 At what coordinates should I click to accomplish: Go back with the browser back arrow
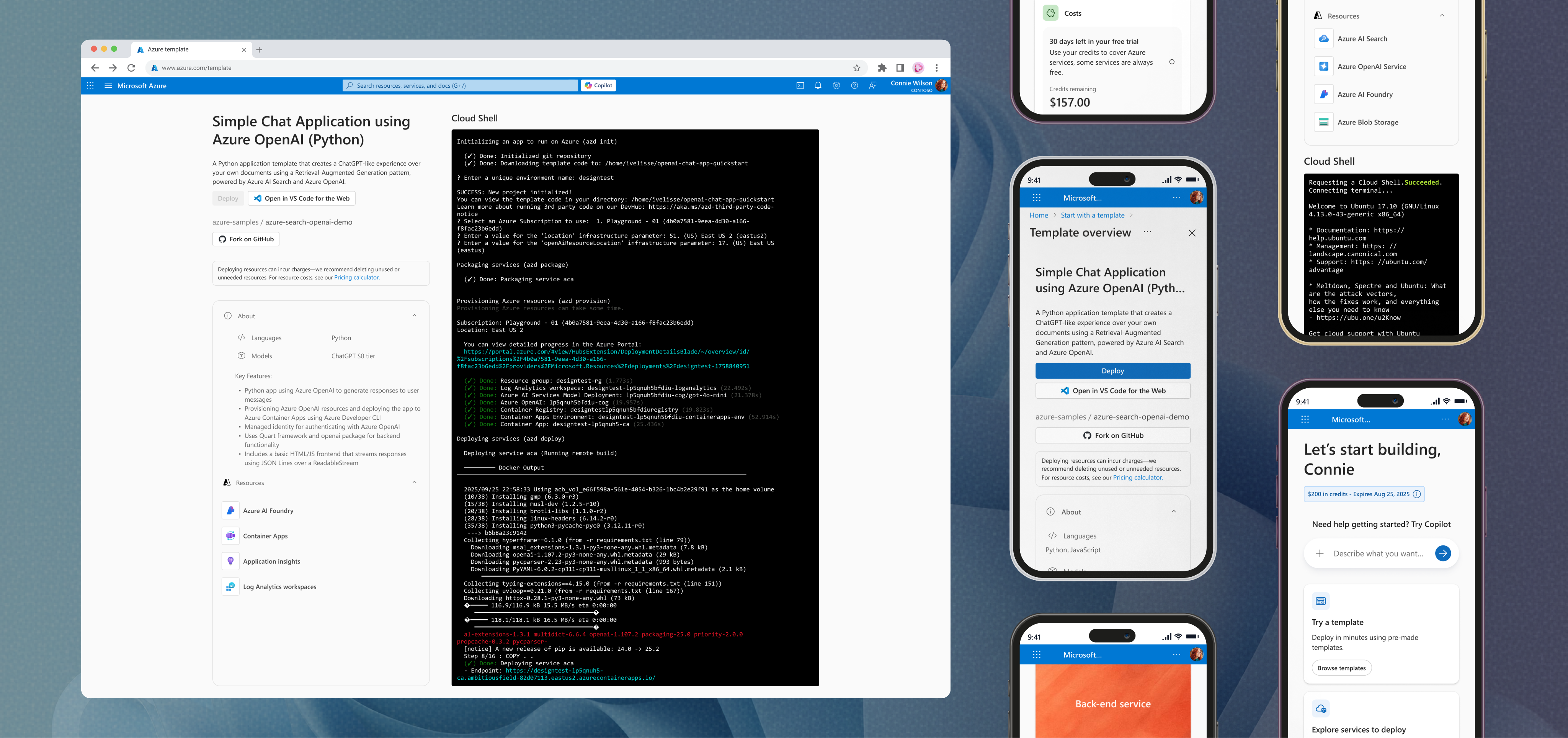[95, 67]
